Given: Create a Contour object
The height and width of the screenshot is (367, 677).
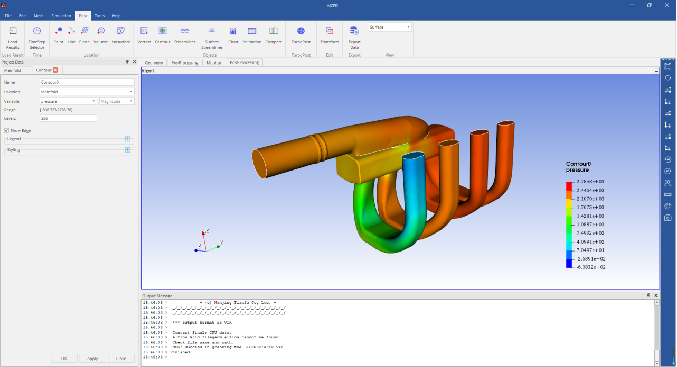Looking at the screenshot, I should (x=162, y=35).
